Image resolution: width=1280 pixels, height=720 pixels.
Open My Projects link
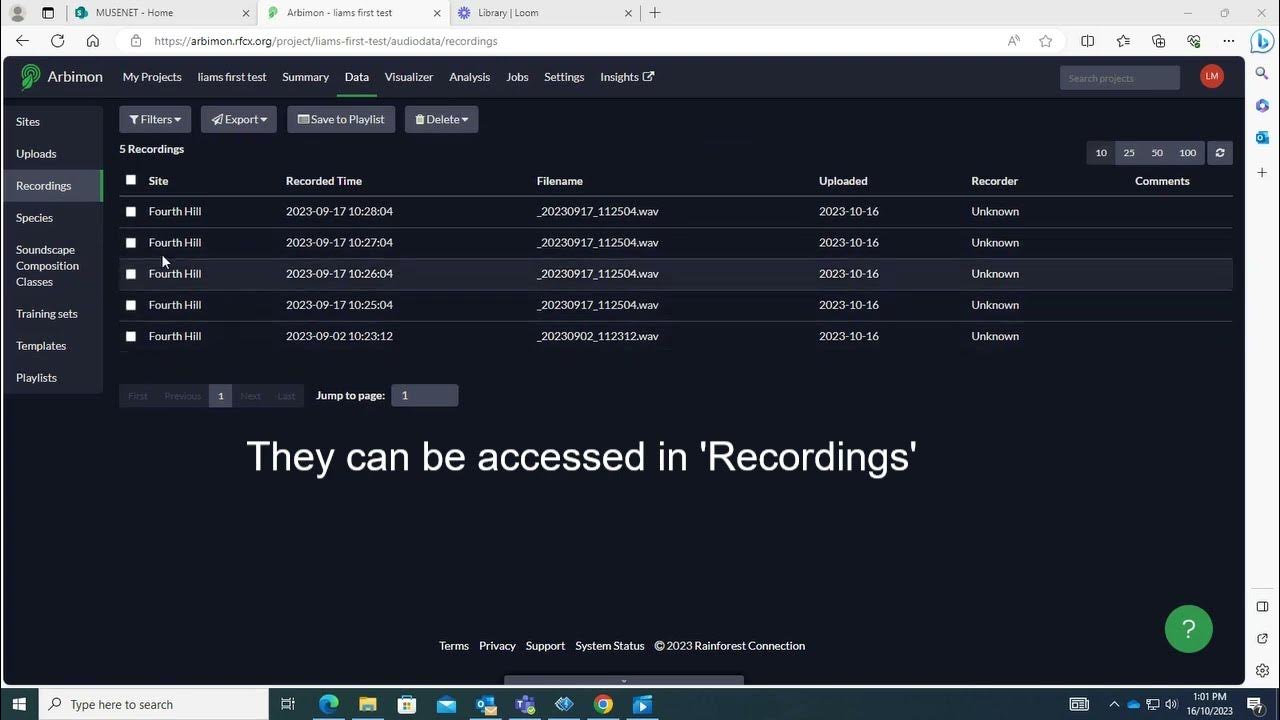(152, 77)
